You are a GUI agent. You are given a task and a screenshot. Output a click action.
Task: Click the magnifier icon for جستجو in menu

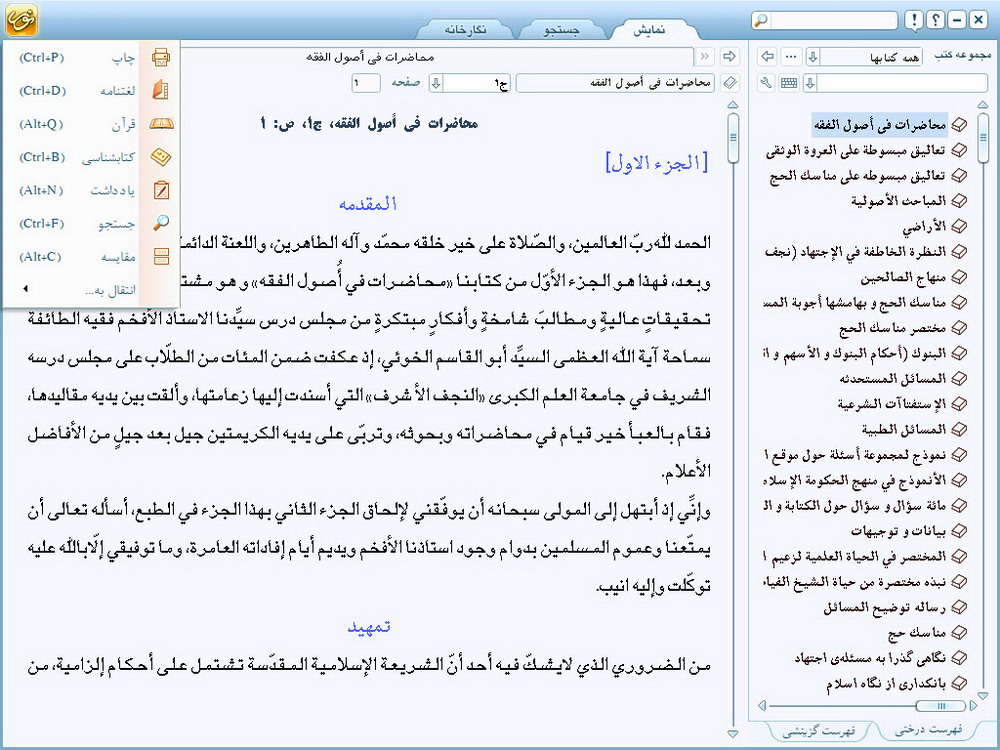point(161,223)
